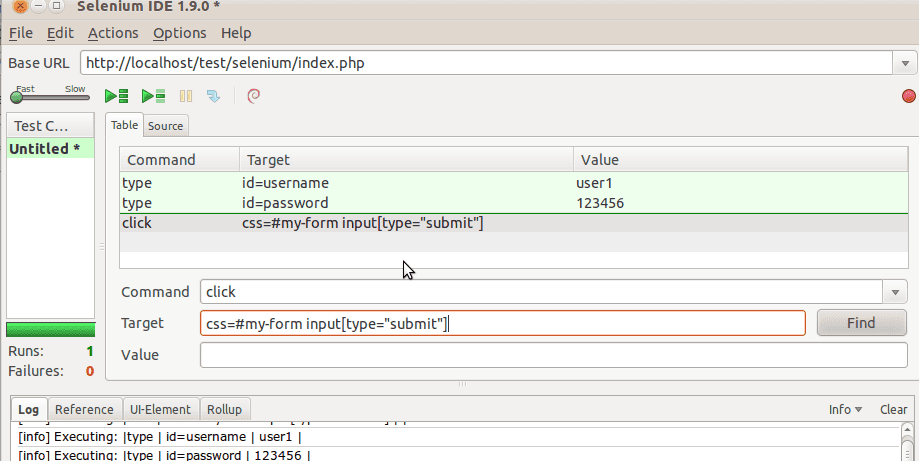Open the Info log level dropdown

point(845,409)
